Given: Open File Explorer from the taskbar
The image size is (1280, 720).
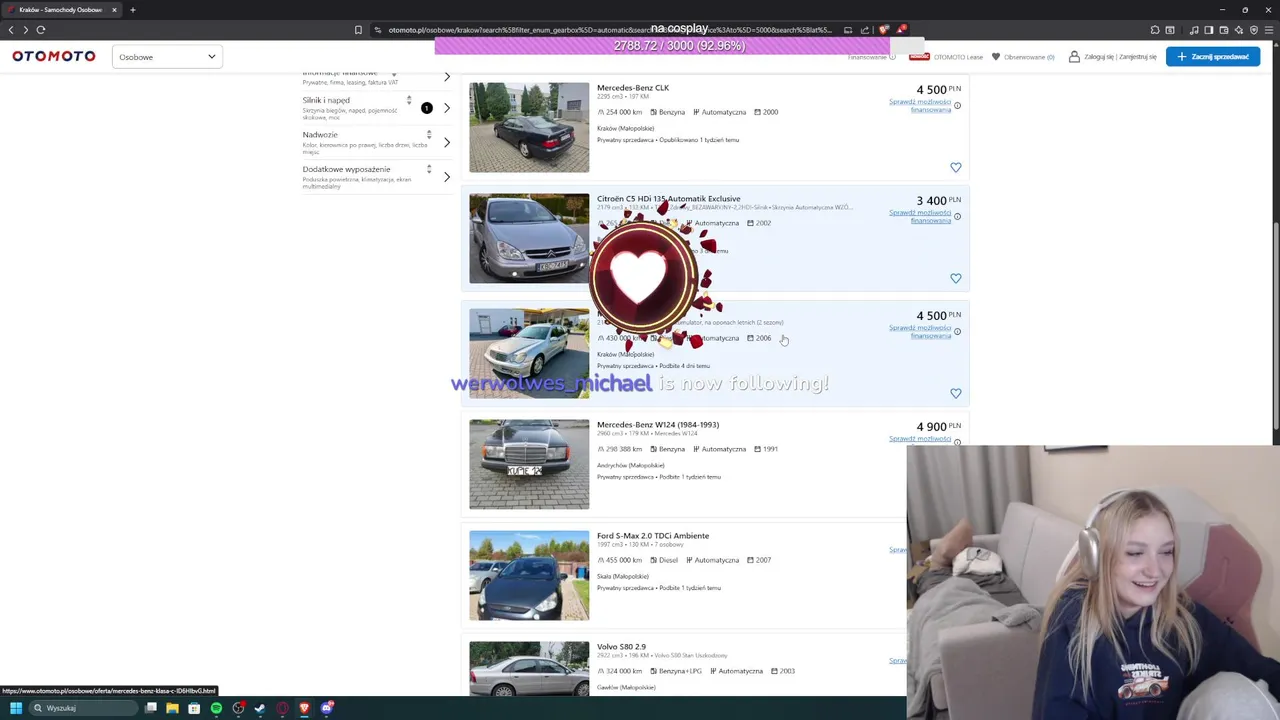Looking at the screenshot, I should (172, 708).
